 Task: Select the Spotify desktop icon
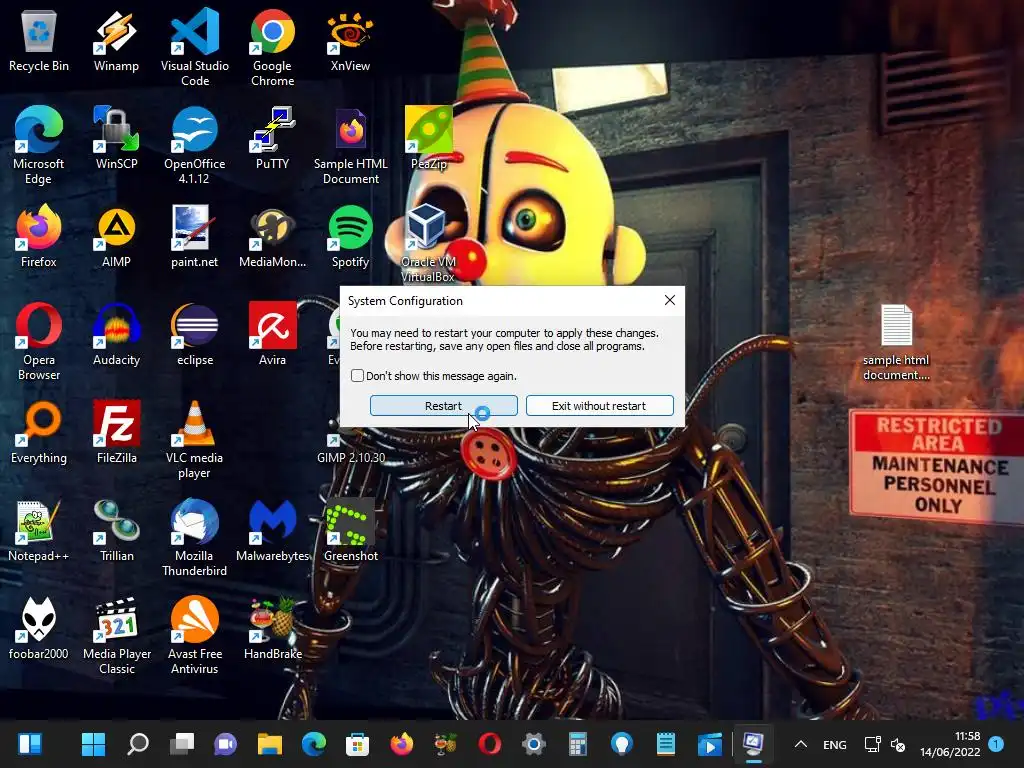350,236
